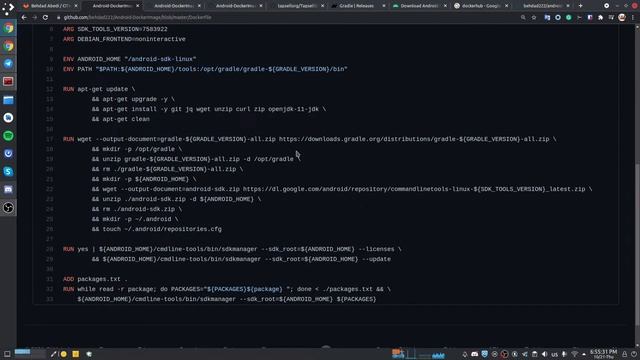Launch Spotify from the left dock
Viewport: 640px width, 360px height.
8,136
